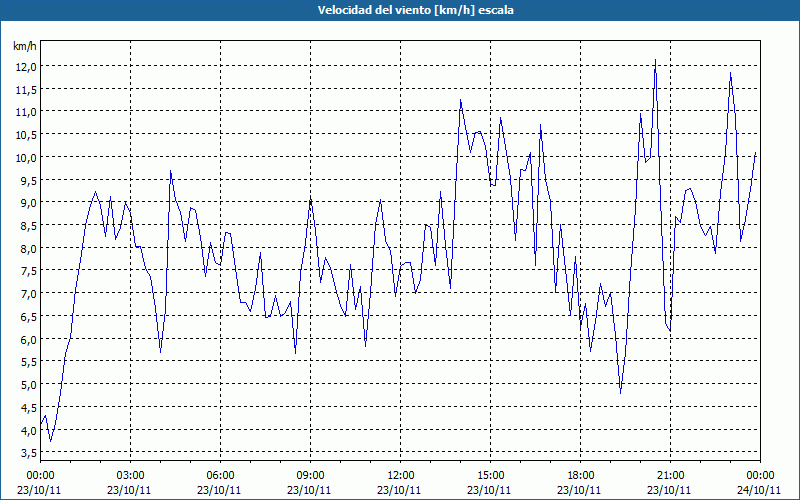This screenshot has height=500, width=800.
Task: Click the 06:00 time axis label
Action: pyautogui.click(x=220, y=476)
